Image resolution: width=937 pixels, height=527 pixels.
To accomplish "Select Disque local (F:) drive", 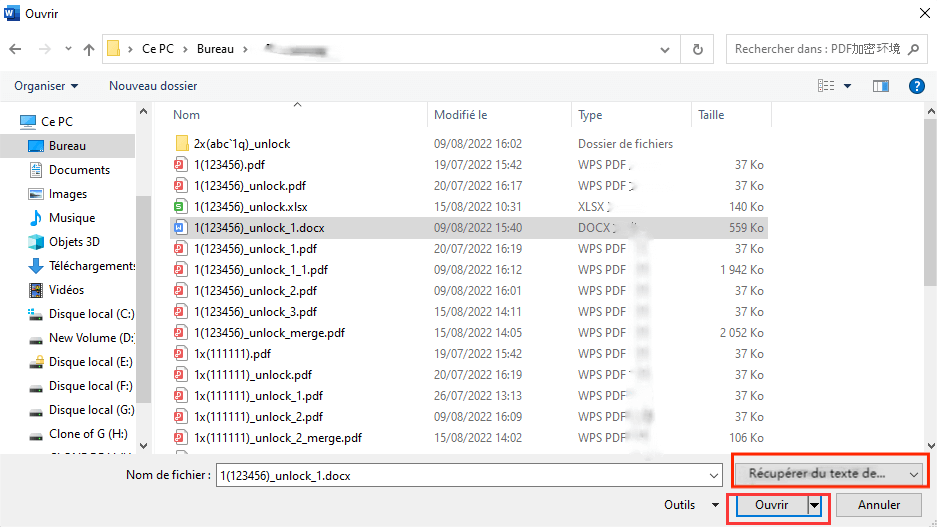I will tap(90, 386).
